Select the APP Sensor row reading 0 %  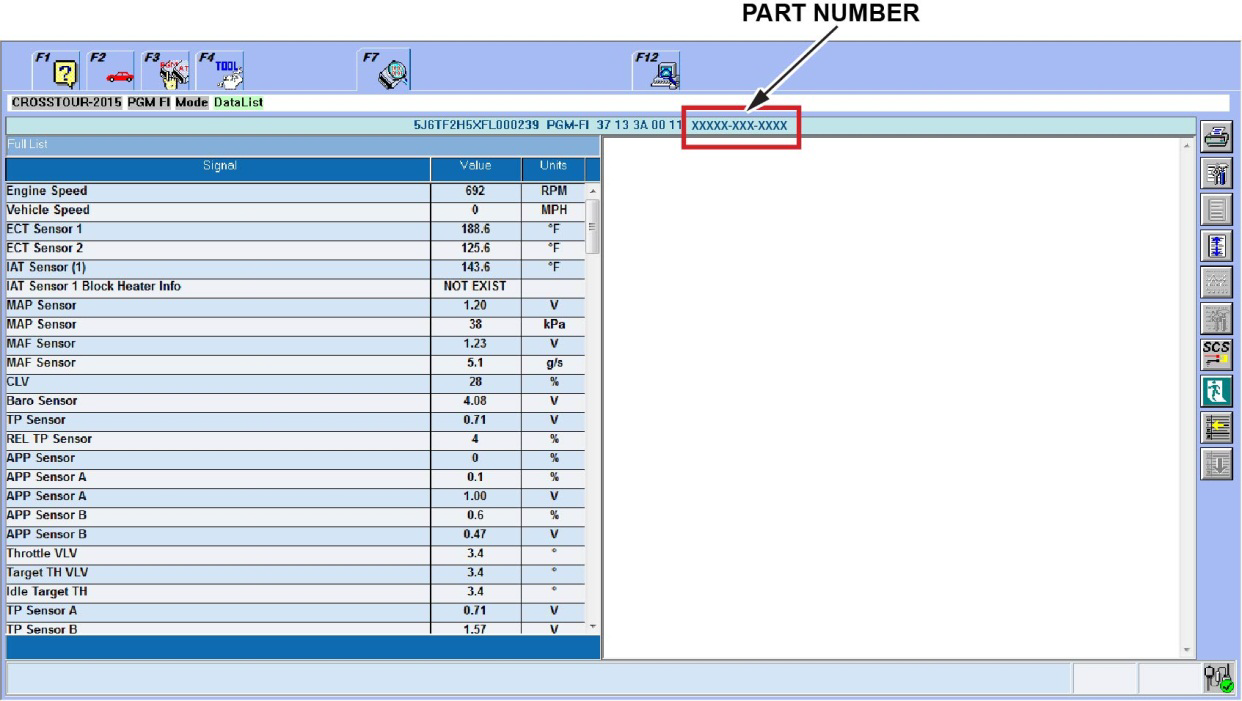294,457
